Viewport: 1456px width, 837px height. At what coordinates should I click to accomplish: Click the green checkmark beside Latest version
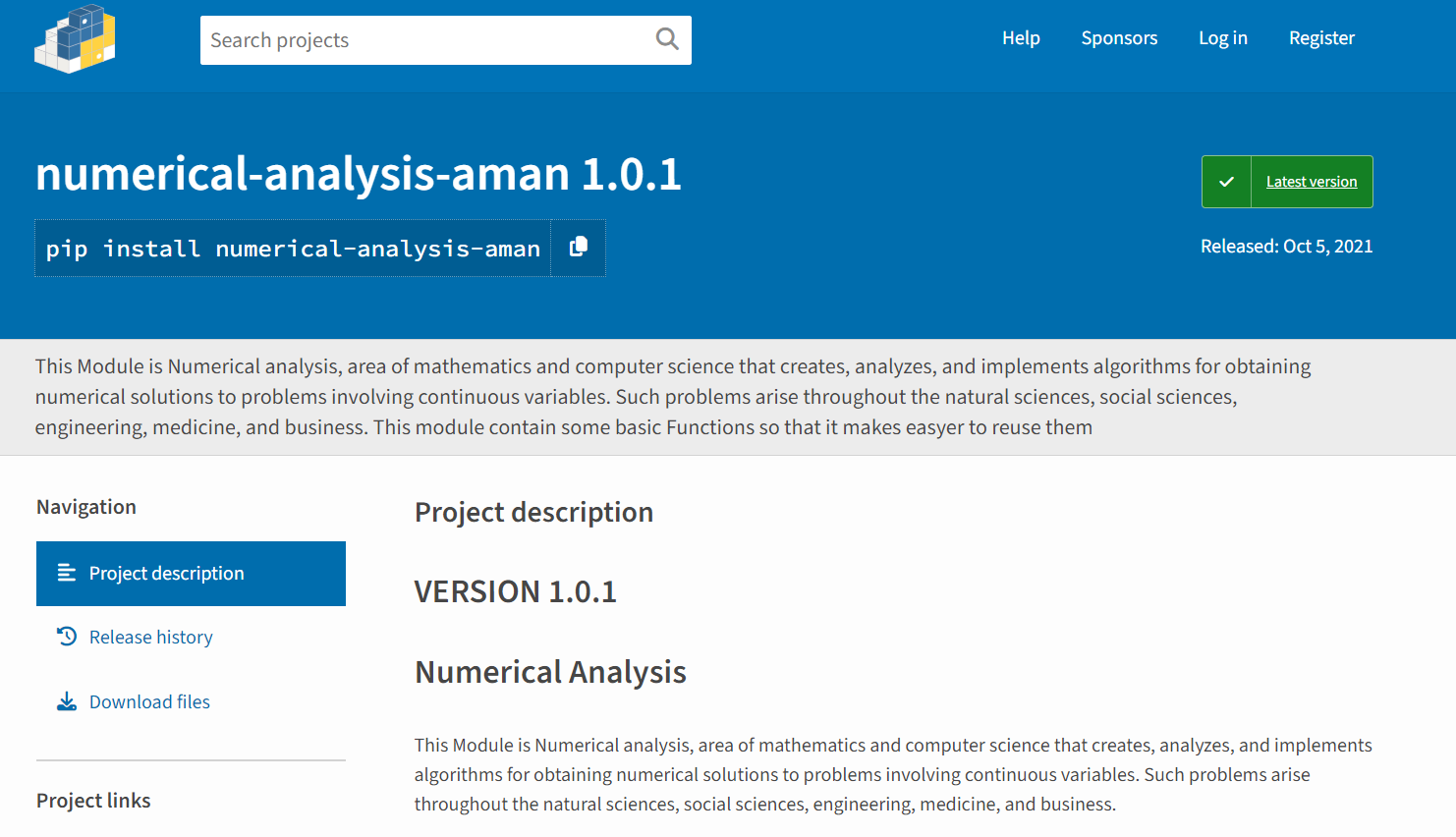click(x=1226, y=182)
